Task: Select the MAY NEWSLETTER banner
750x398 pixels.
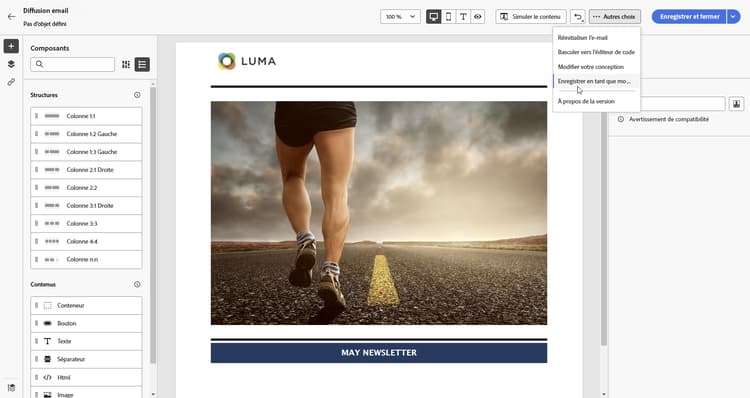Action: tap(379, 353)
